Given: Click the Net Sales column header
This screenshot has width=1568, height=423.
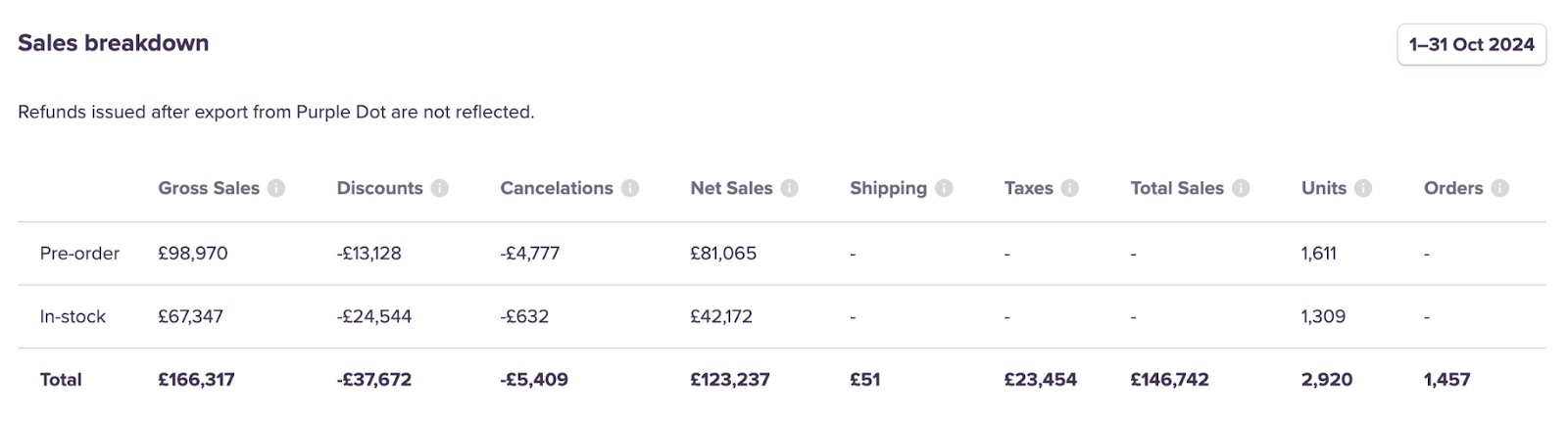Looking at the screenshot, I should [731, 188].
